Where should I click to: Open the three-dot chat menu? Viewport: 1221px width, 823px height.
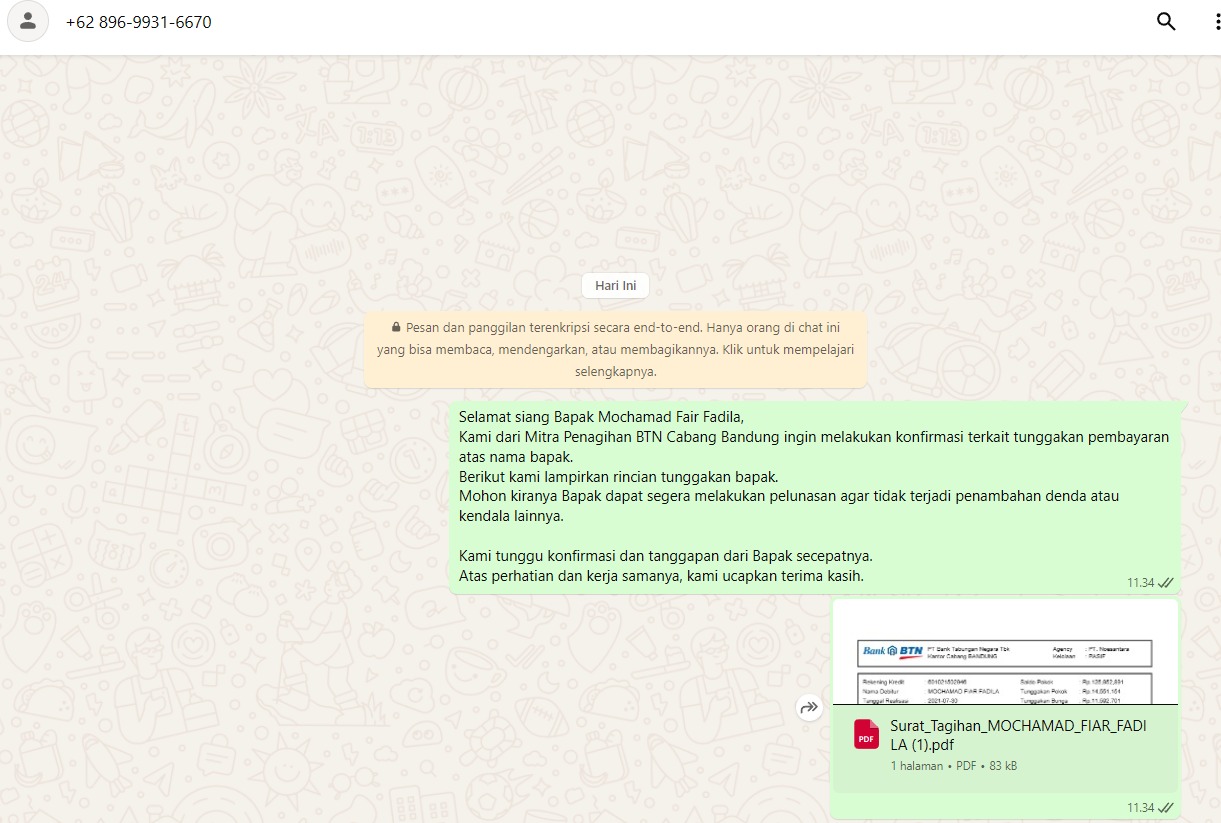[x=1206, y=22]
